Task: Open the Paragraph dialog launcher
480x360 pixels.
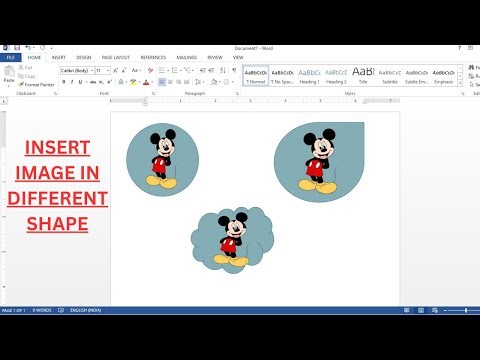Action: 237,94
